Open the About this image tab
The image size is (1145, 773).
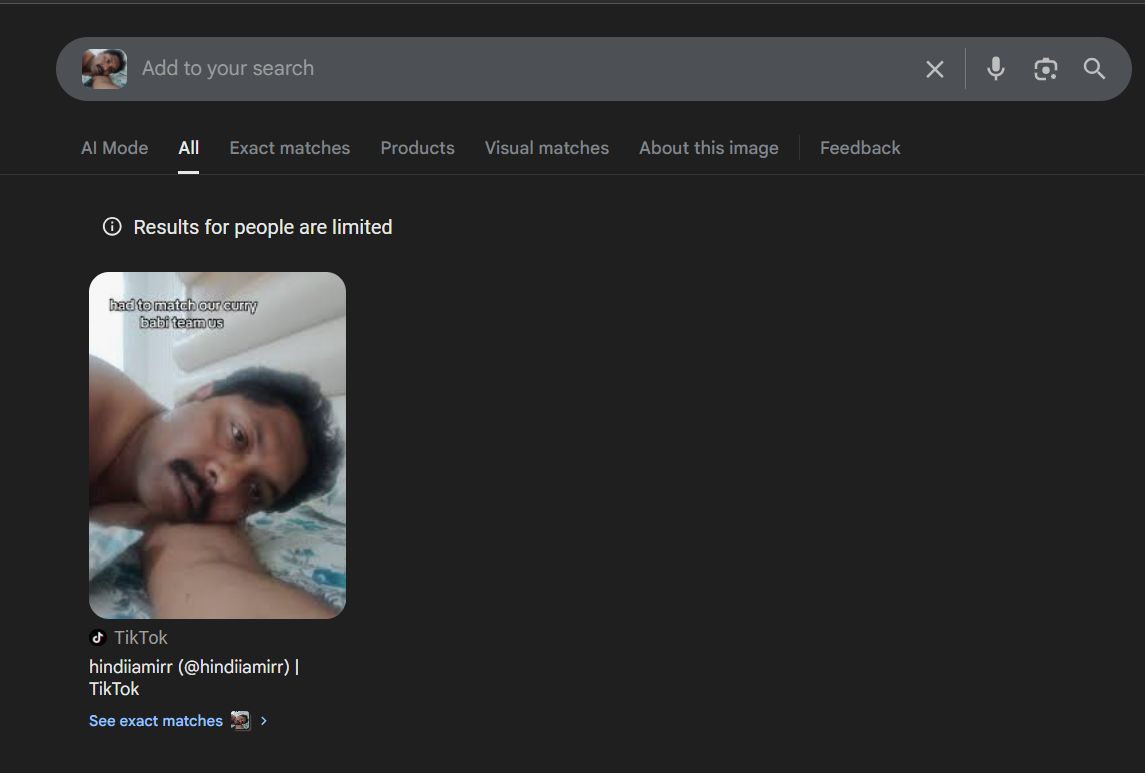708,148
